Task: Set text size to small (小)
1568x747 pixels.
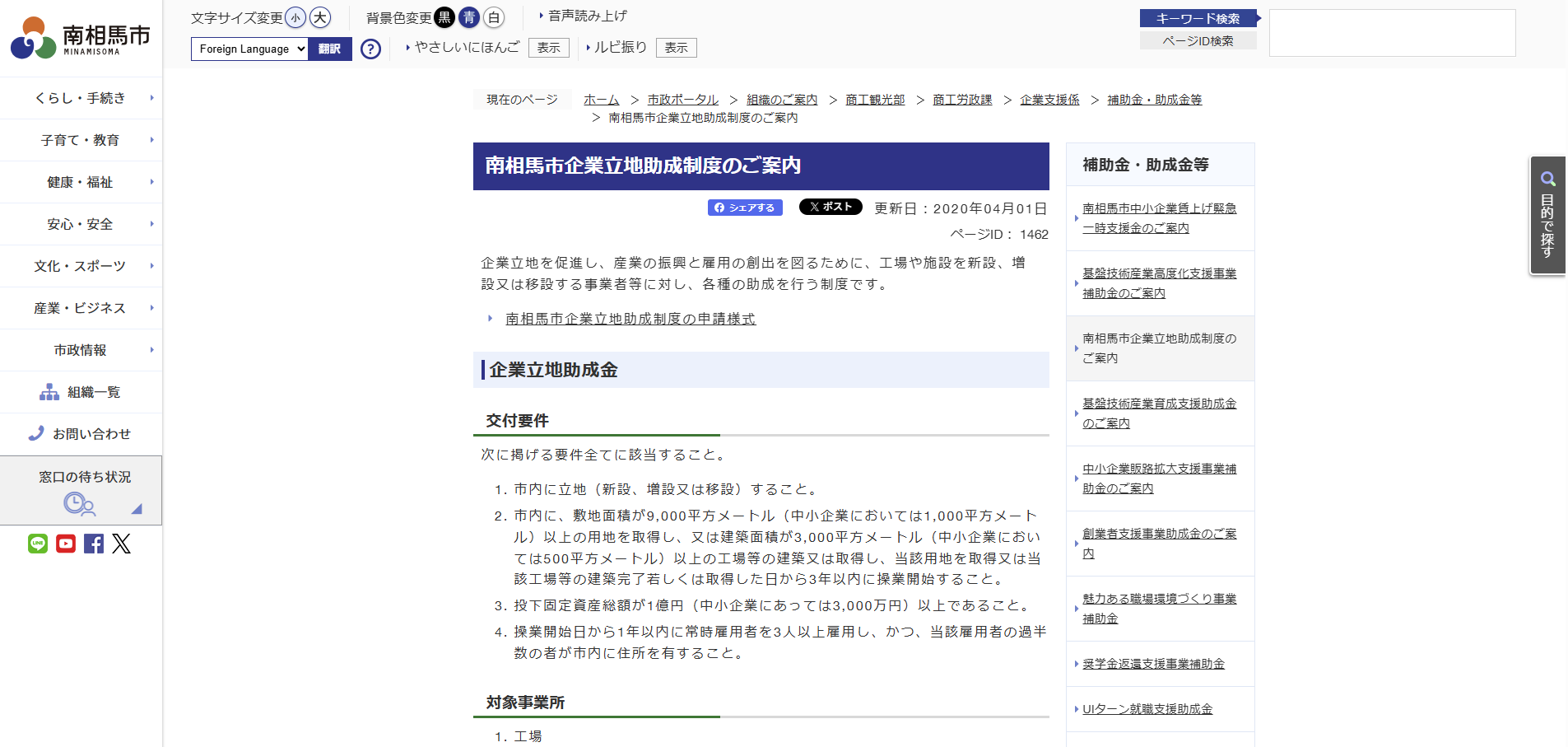Action: click(x=295, y=17)
